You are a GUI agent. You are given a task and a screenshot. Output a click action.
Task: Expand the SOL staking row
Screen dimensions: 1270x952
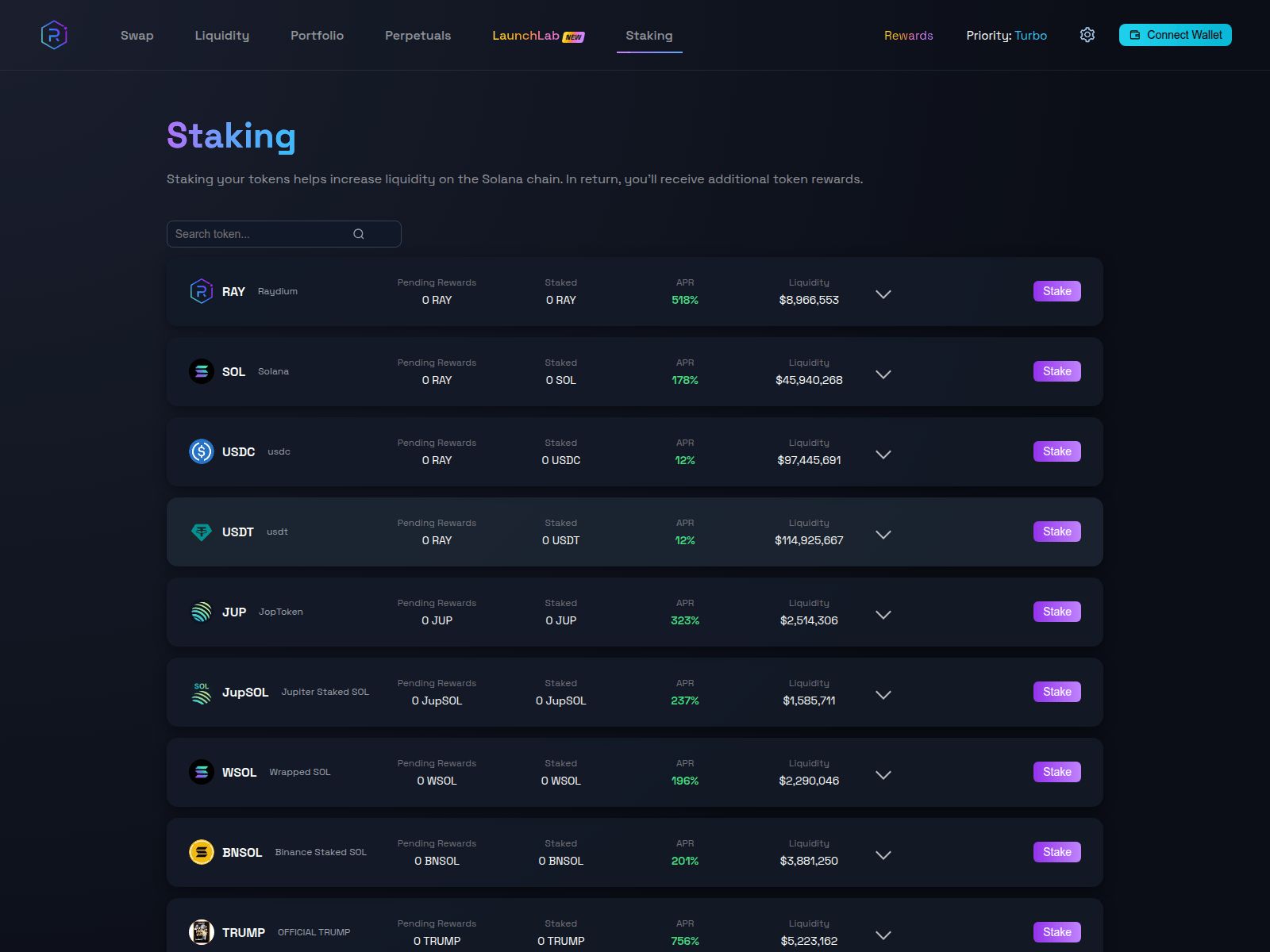click(883, 374)
